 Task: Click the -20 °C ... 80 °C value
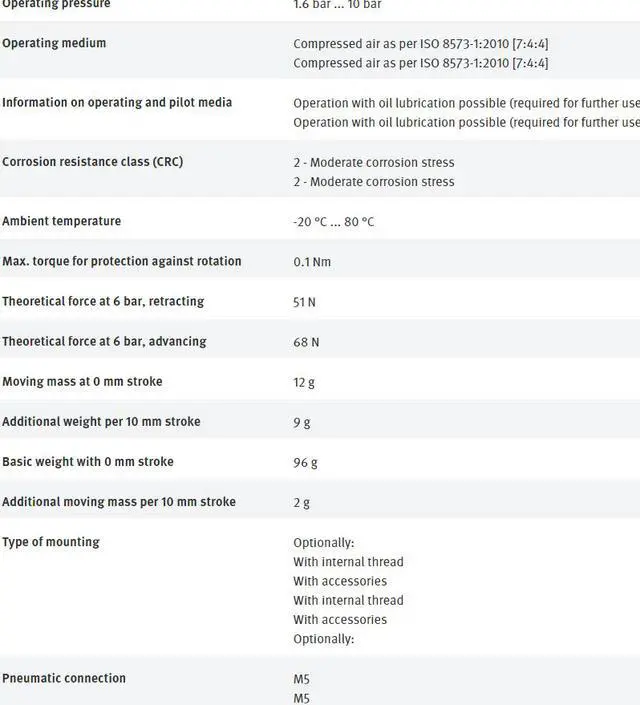333,222
